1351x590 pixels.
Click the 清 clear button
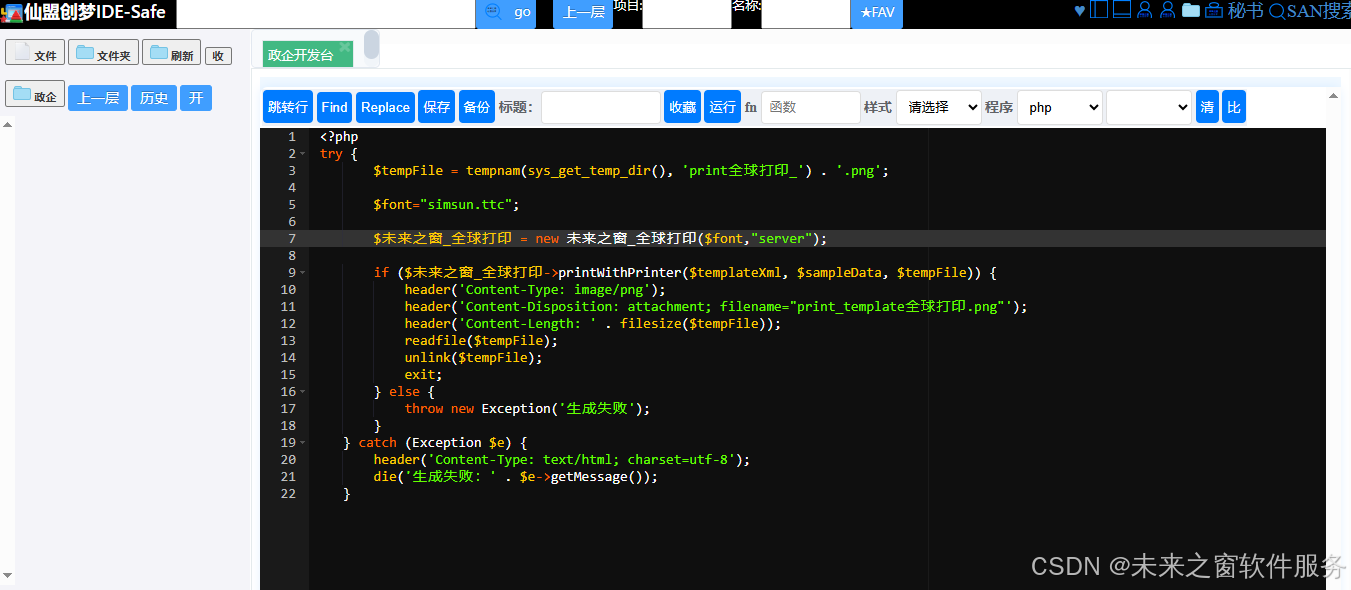1208,107
